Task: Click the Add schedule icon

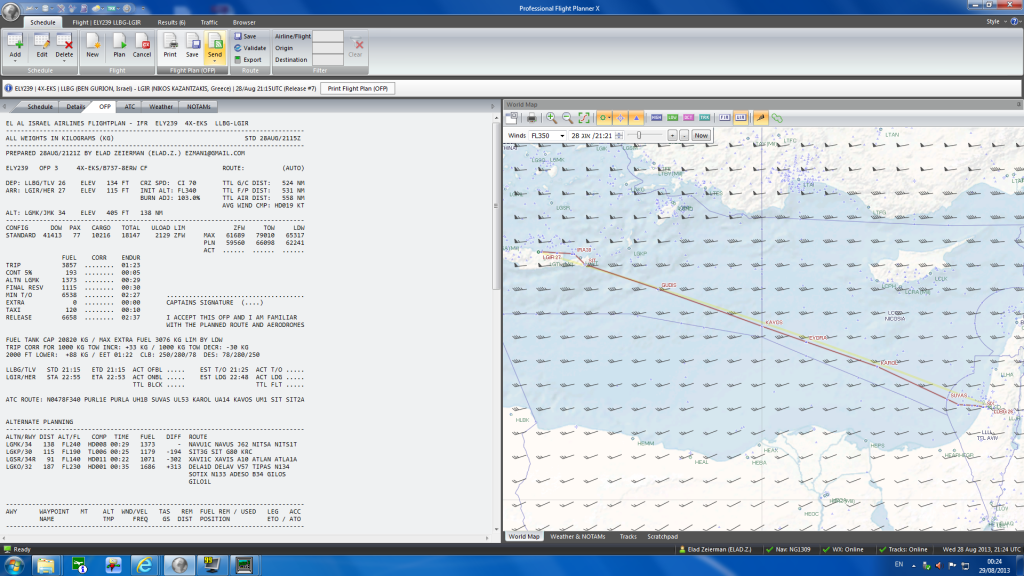Action: 16,42
